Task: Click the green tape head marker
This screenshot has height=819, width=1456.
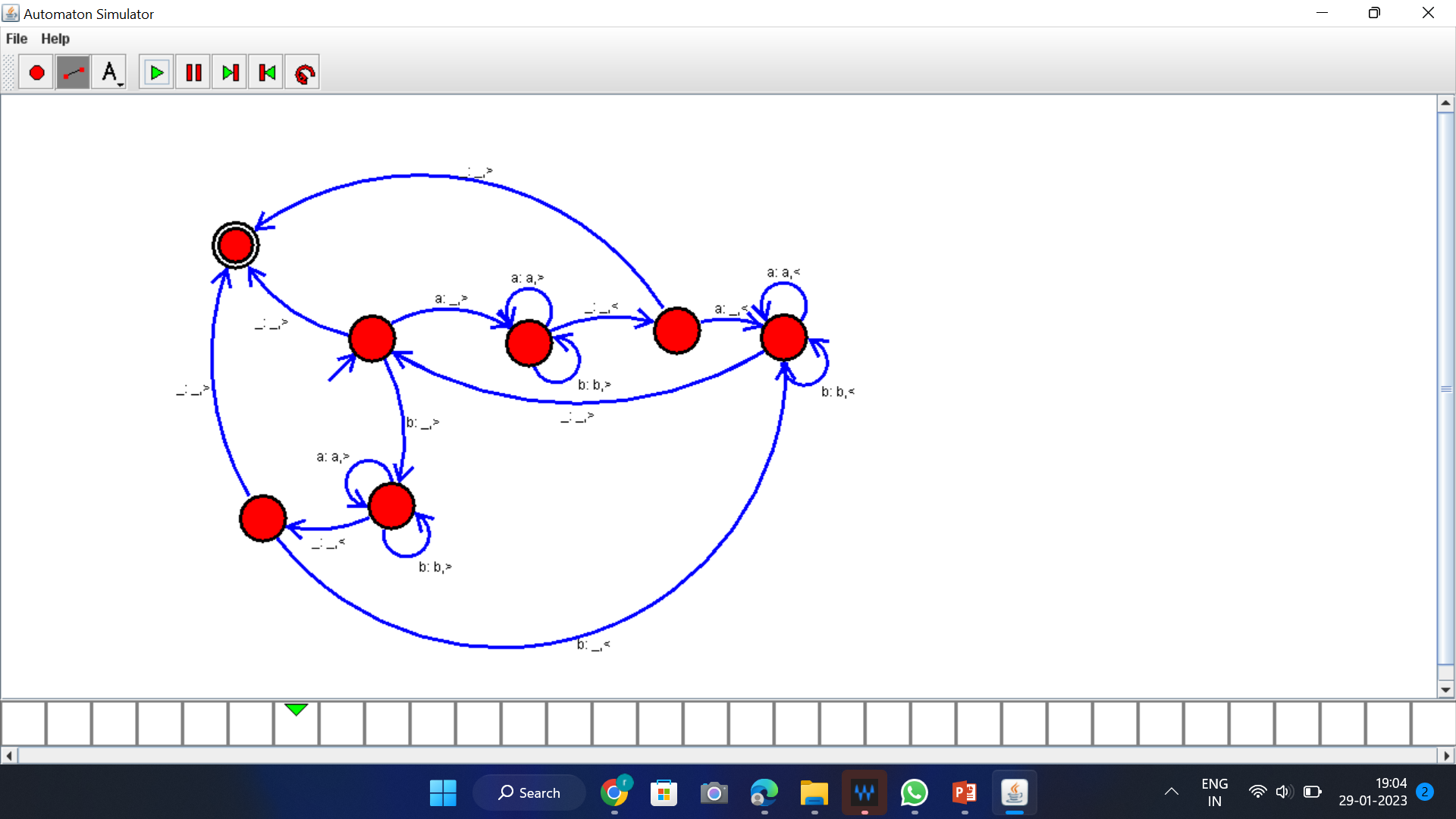Action: (x=296, y=709)
